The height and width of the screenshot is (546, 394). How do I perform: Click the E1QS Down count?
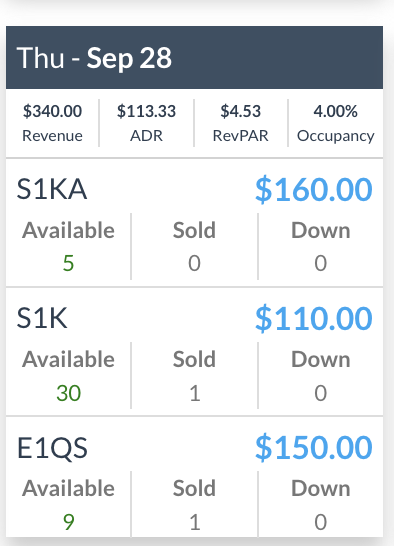320,522
